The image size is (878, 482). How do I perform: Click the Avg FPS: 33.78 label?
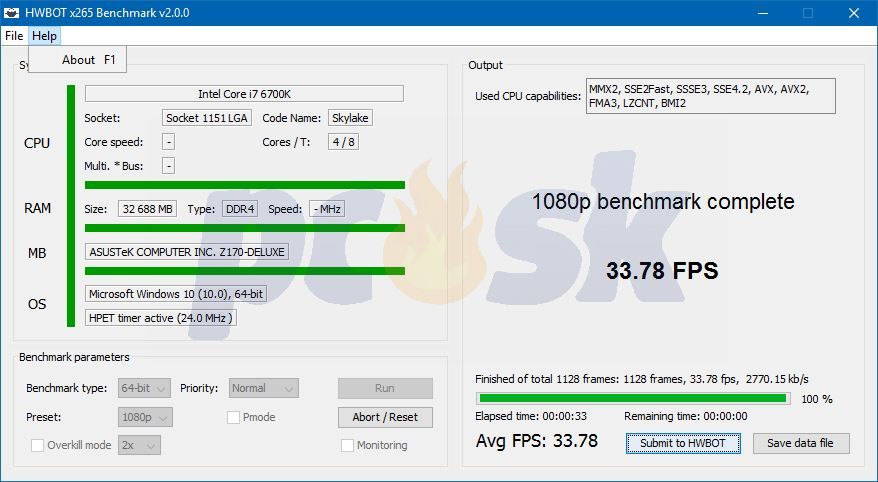pyautogui.click(x=537, y=441)
